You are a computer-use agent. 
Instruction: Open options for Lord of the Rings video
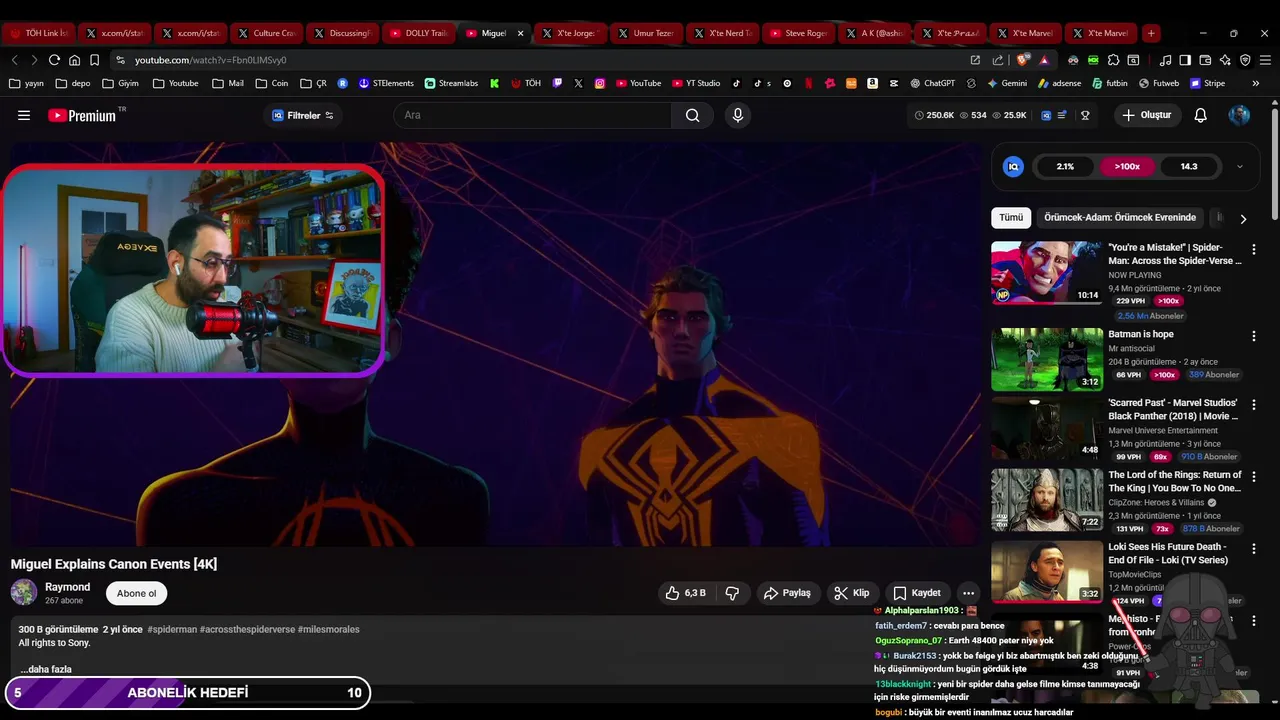click(x=1253, y=476)
